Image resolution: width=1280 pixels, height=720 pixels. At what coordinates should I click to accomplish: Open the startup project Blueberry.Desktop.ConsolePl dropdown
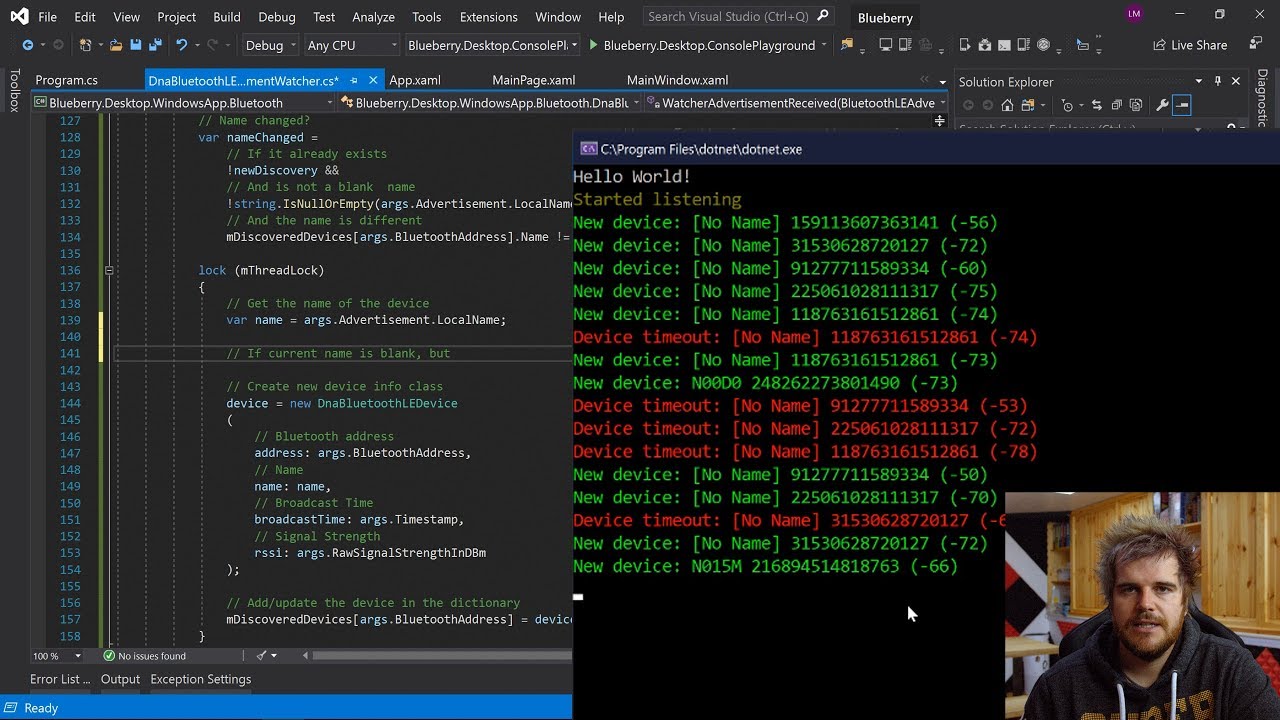pyautogui.click(x=493, y=45)
